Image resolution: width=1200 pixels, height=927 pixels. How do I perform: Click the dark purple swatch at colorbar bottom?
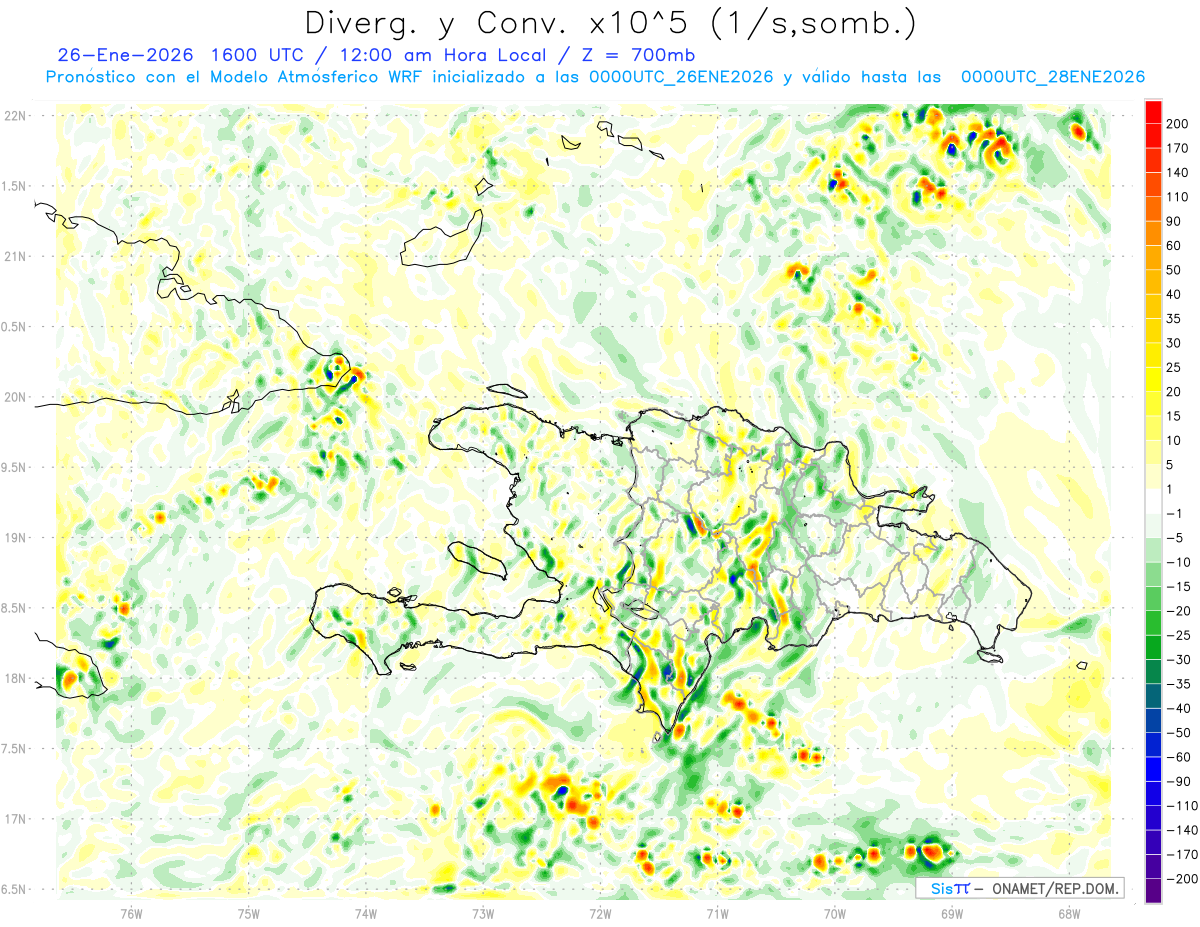1153,890
